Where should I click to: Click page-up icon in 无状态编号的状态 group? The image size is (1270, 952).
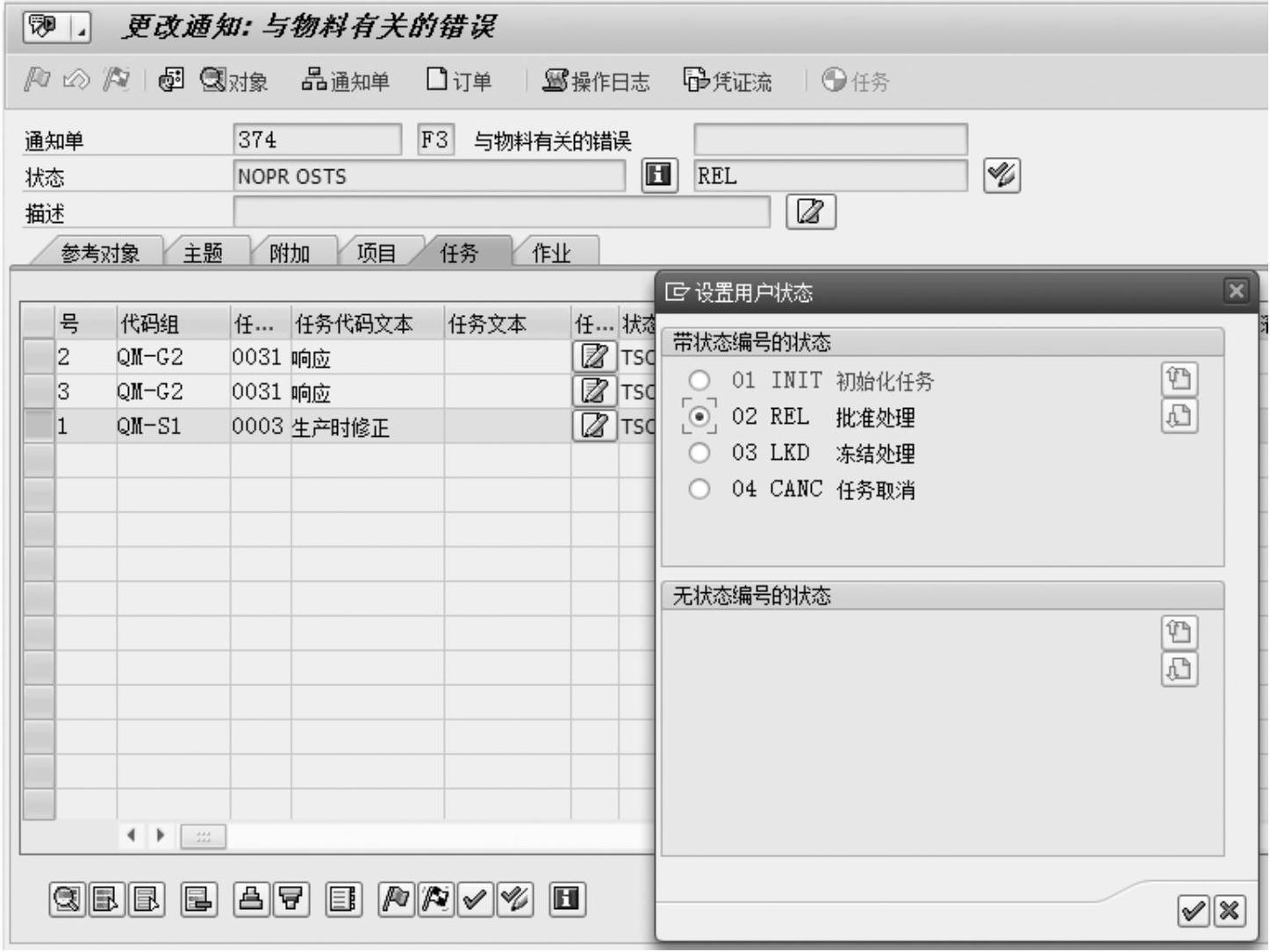click(1179, 633)
